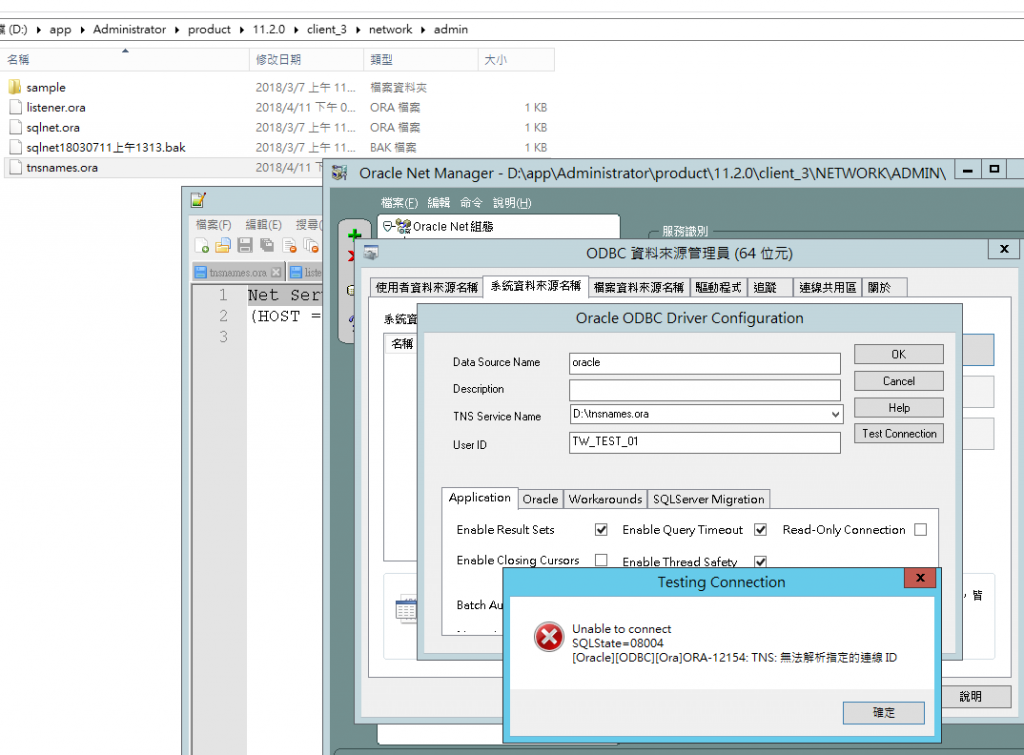
Task: Click the 說明 button in ODBC administrator
Action: 974,696
